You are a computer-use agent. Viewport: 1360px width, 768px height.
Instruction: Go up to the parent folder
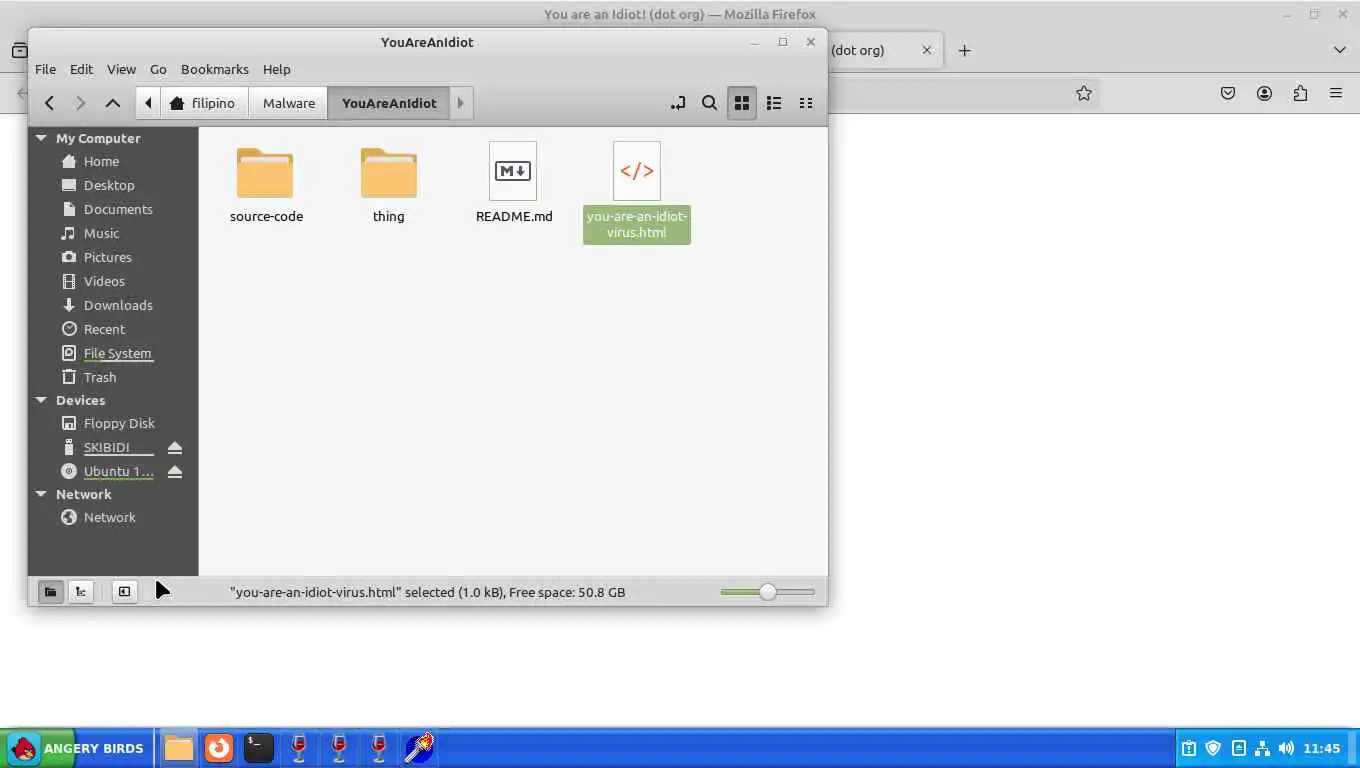(113, 103)
